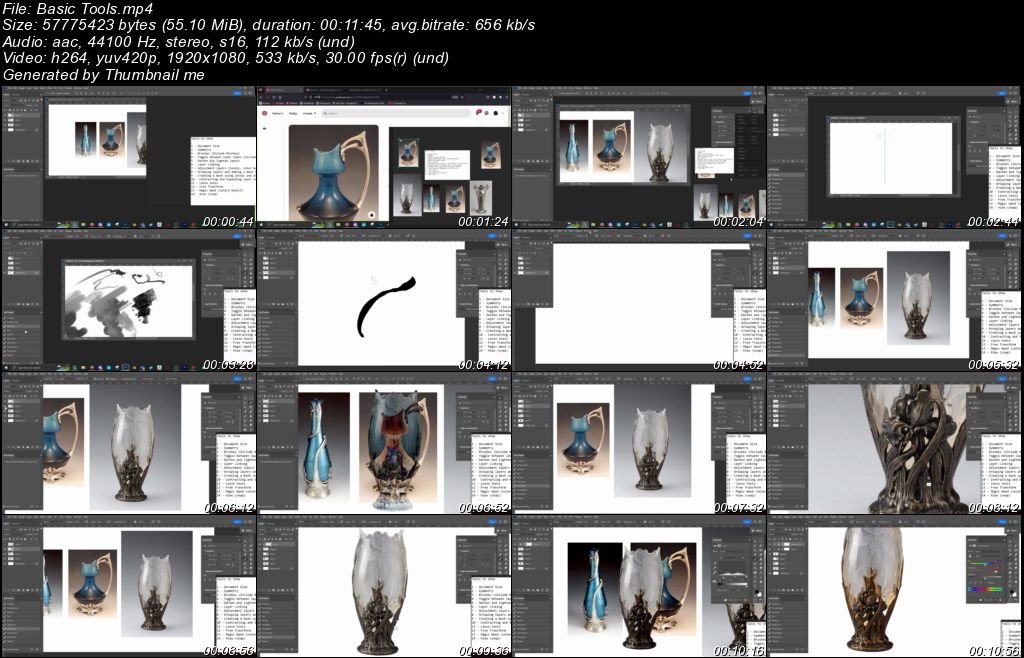Viewport: 1024px width, 658px height.
Task: Open the thumbnail stamped 00:00:44
Action: [128, 157]
